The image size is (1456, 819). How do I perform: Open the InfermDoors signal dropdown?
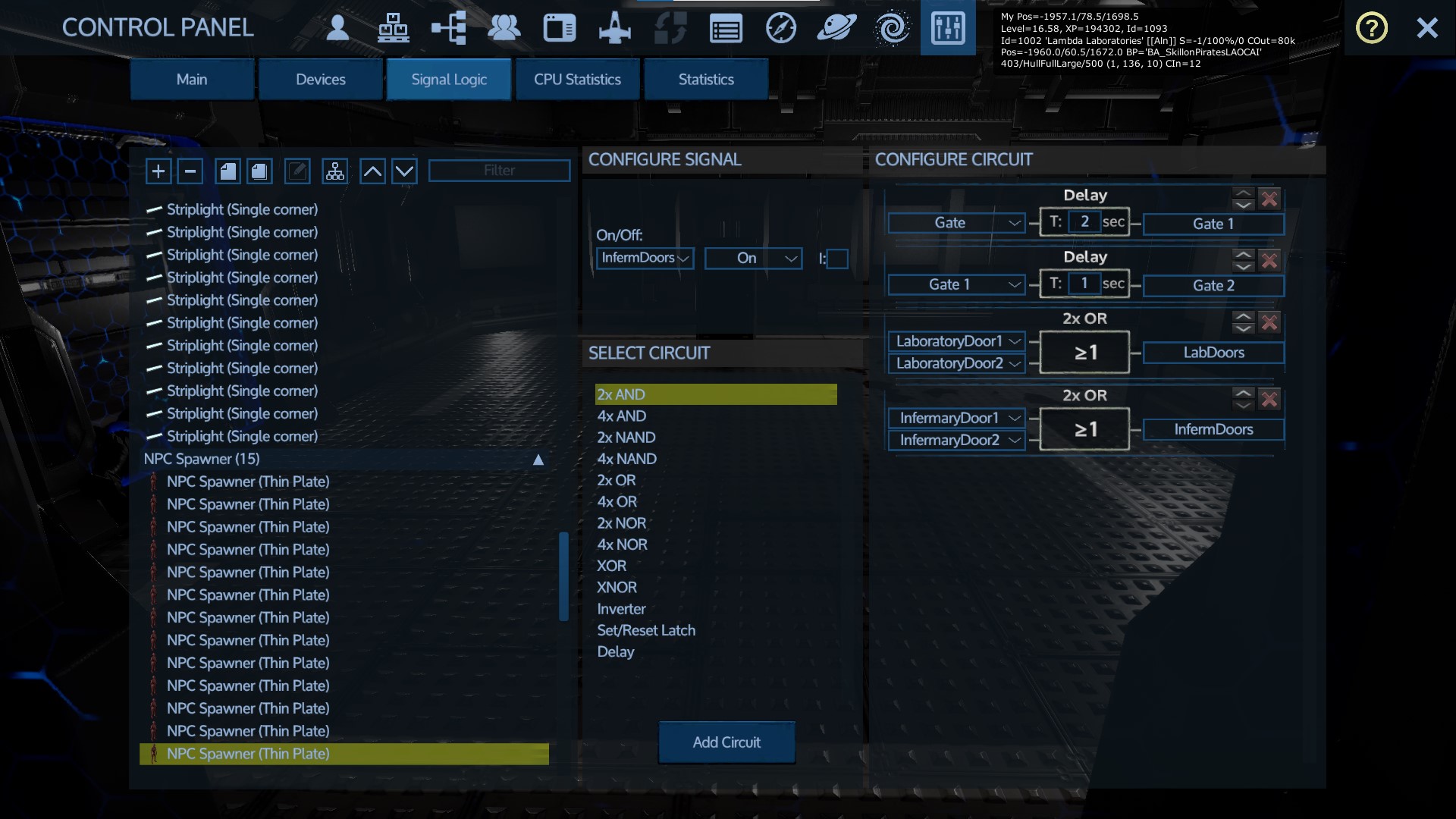point(645,259)
